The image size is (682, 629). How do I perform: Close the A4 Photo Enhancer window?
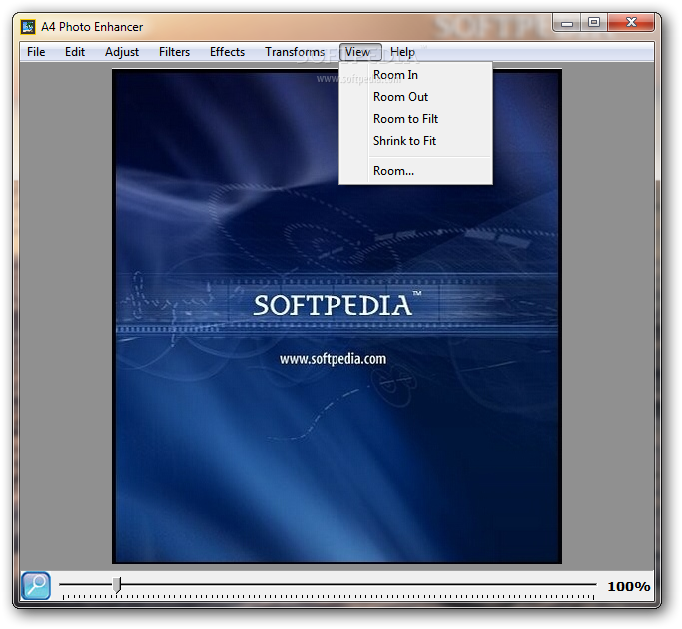[631, 23]
